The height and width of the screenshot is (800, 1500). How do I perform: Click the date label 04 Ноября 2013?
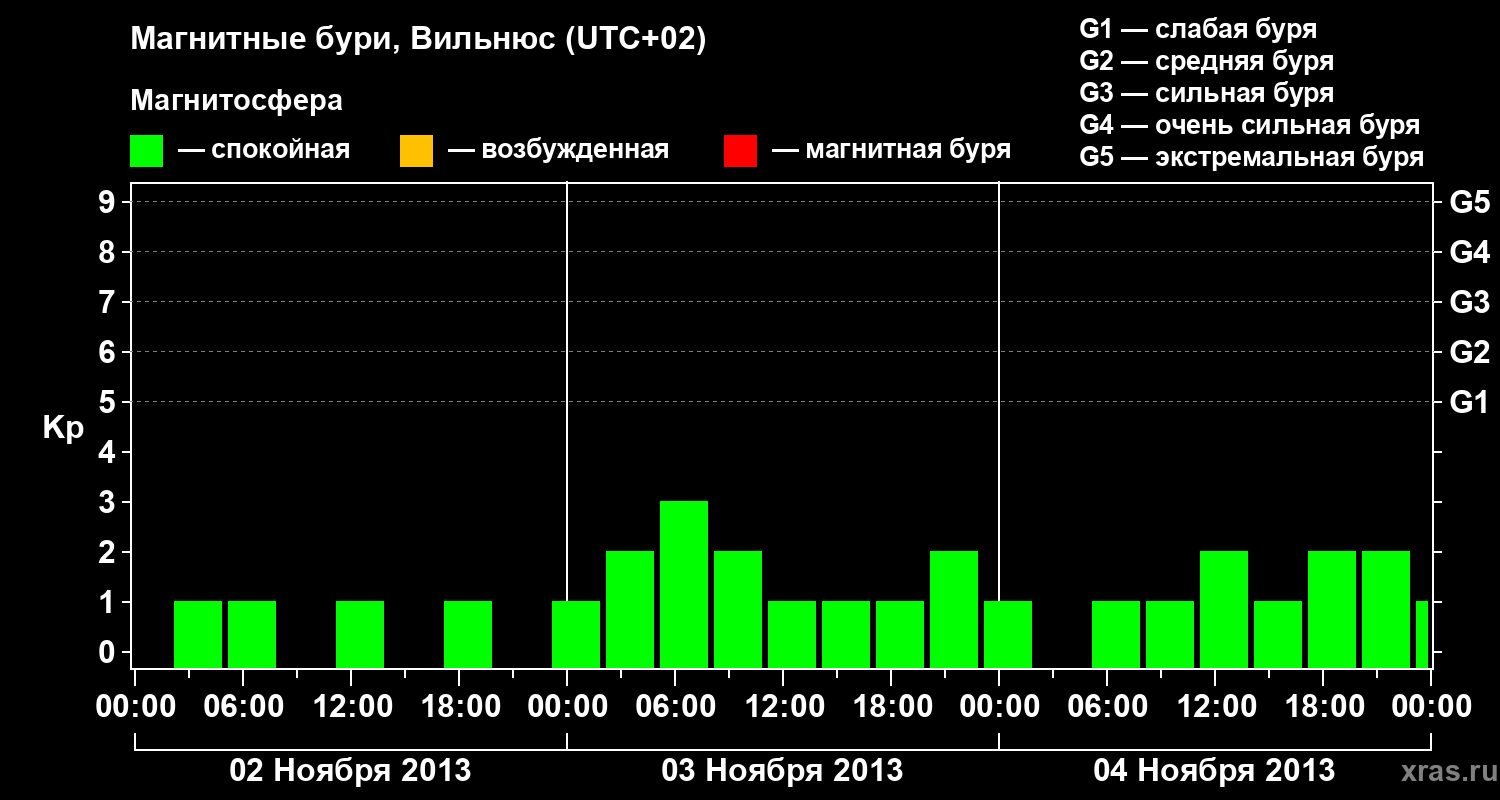1214,771
